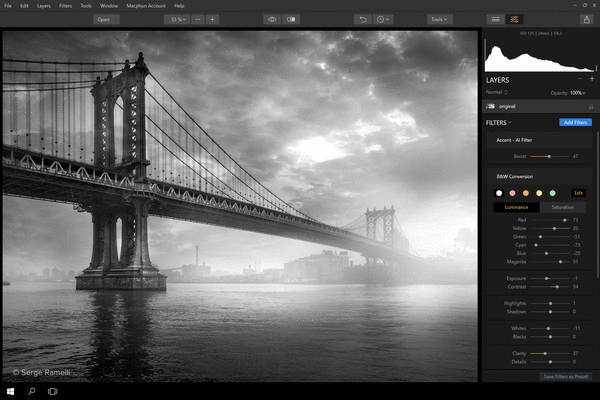The width and height of the screenshot is (600, 400).
Task: Click the zoom in plus button
Action: (212, 19)
